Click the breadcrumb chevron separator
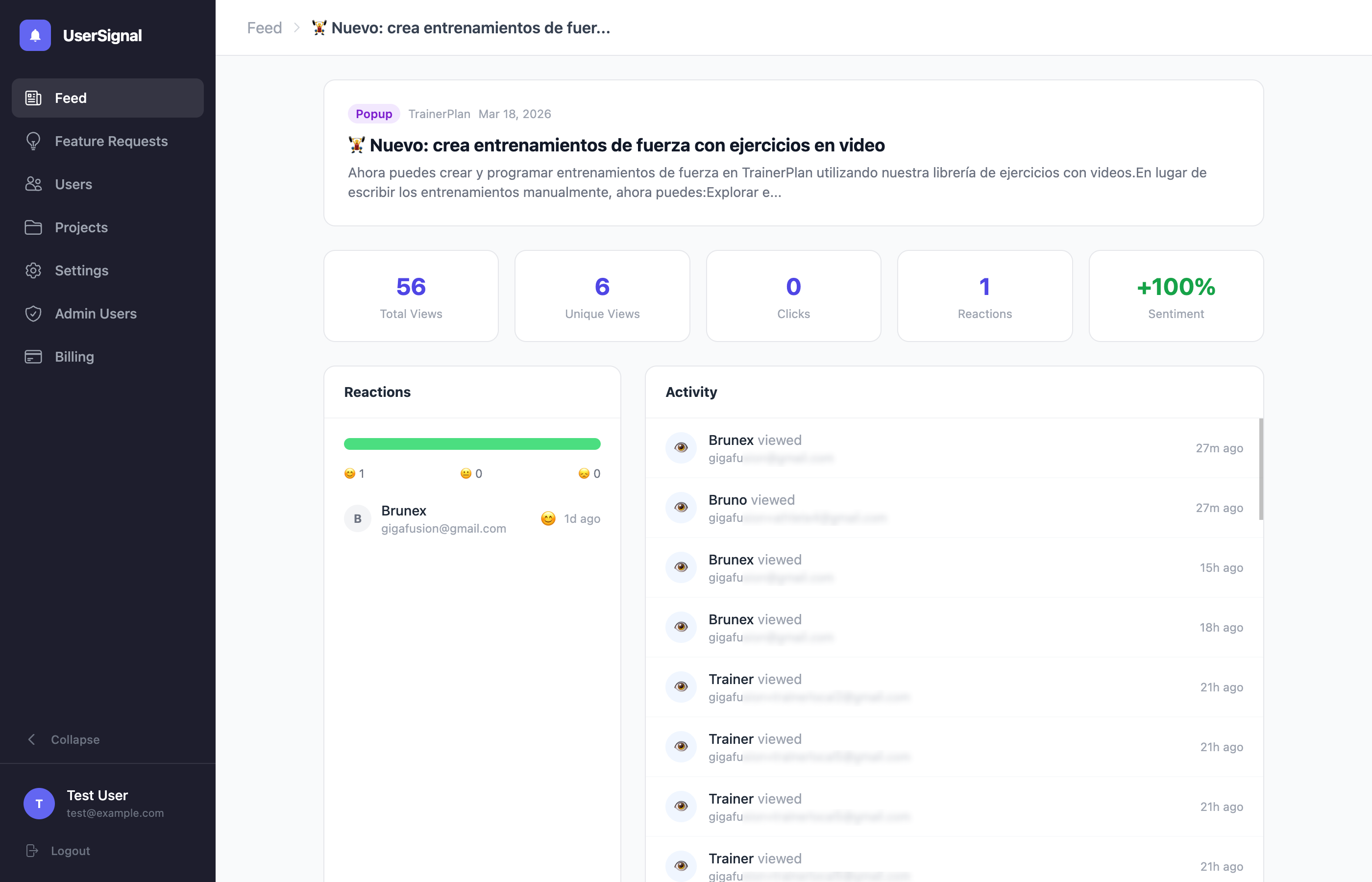 (296, 27)
